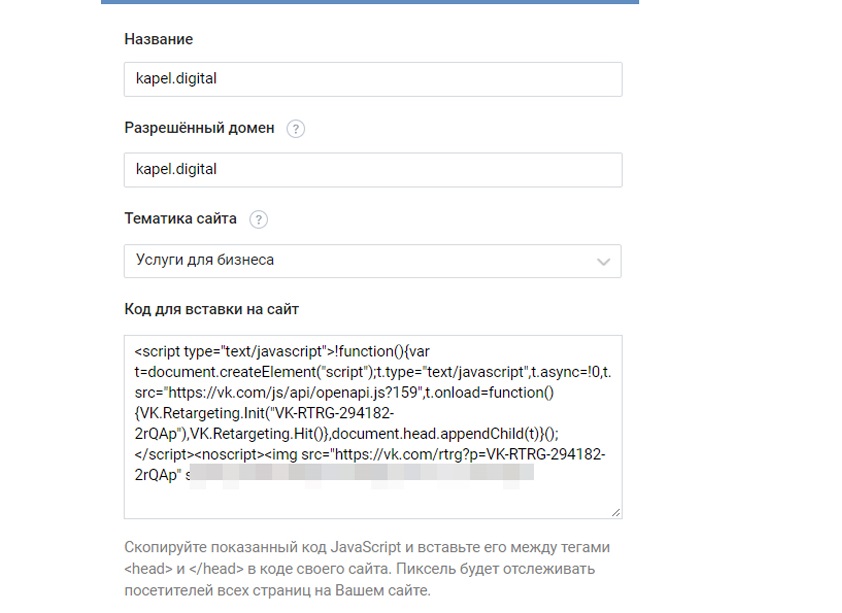Screen dimensions: 842x613
Task: Click the Разрешённый домен label
Action: pyautogui.click(x=199, y=128)
